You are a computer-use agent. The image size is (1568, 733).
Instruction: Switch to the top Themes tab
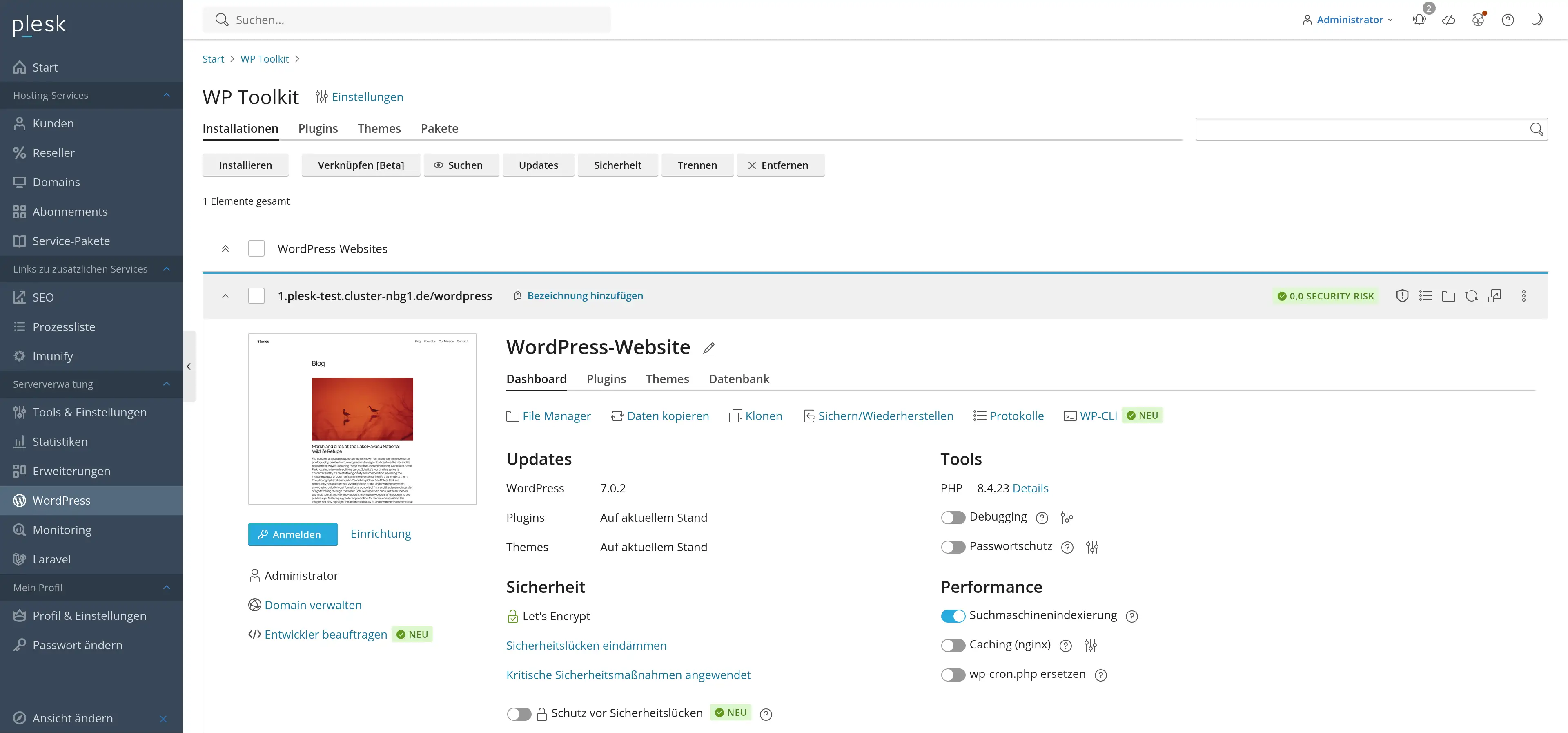[x=379, y=129]
